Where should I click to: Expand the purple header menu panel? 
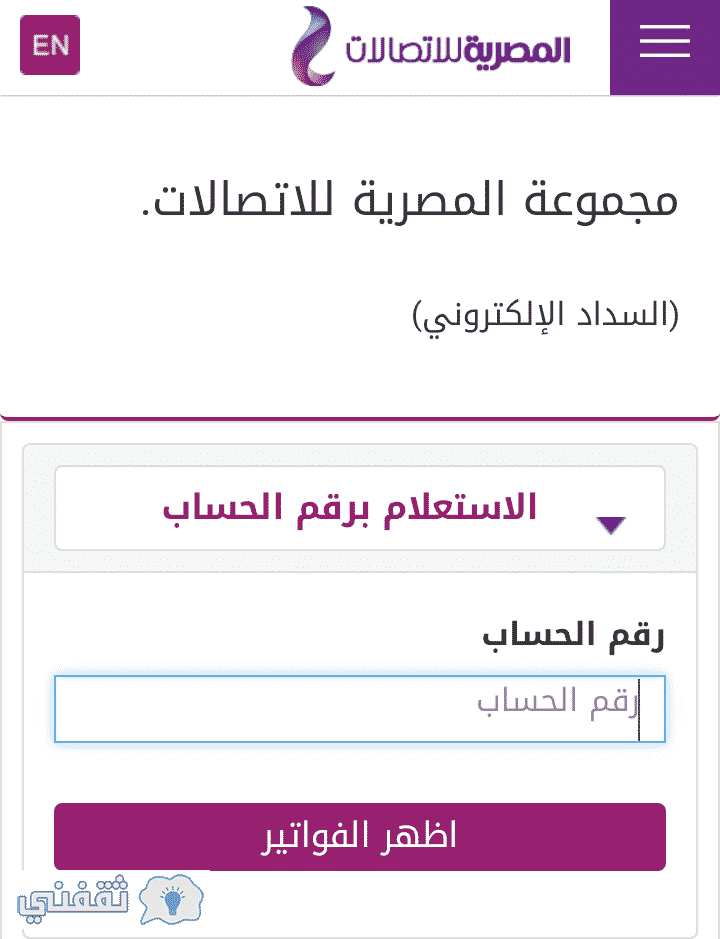tap(665, 47)
